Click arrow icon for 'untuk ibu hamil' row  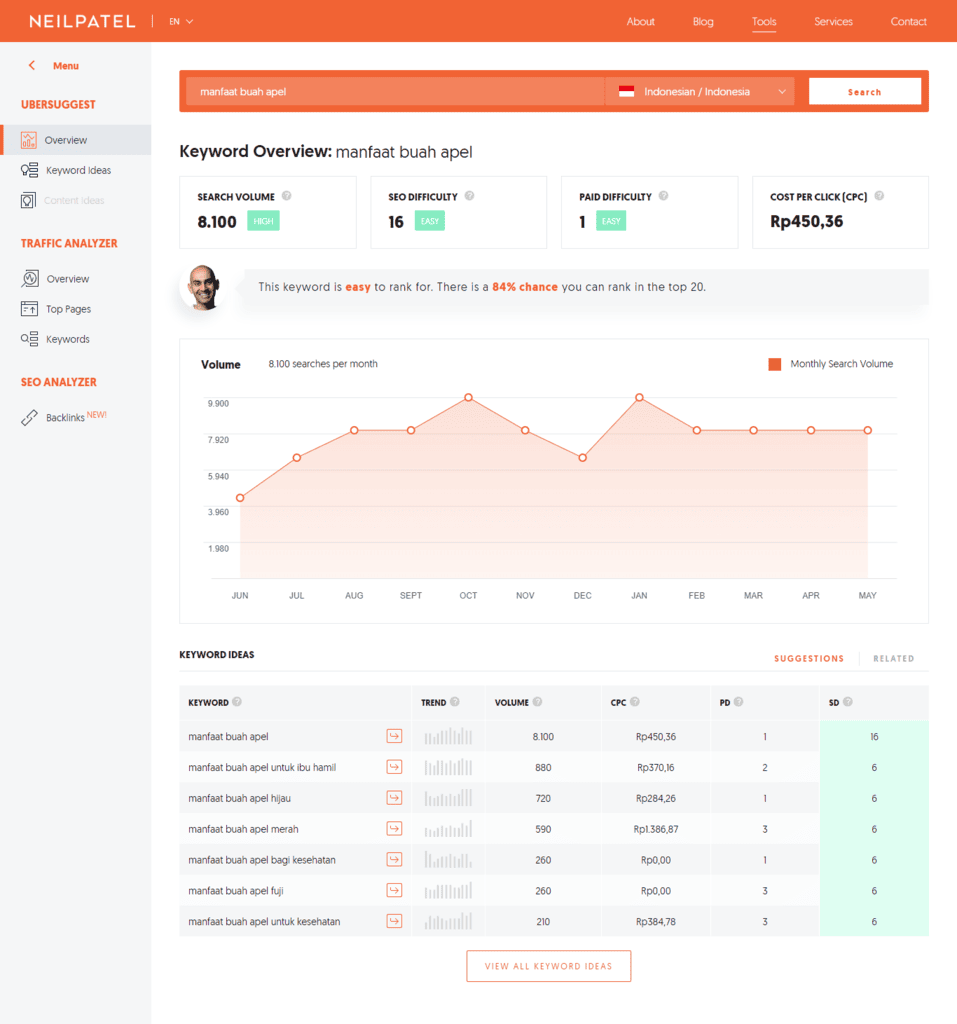pyautogui.click(x=394, y=767)
